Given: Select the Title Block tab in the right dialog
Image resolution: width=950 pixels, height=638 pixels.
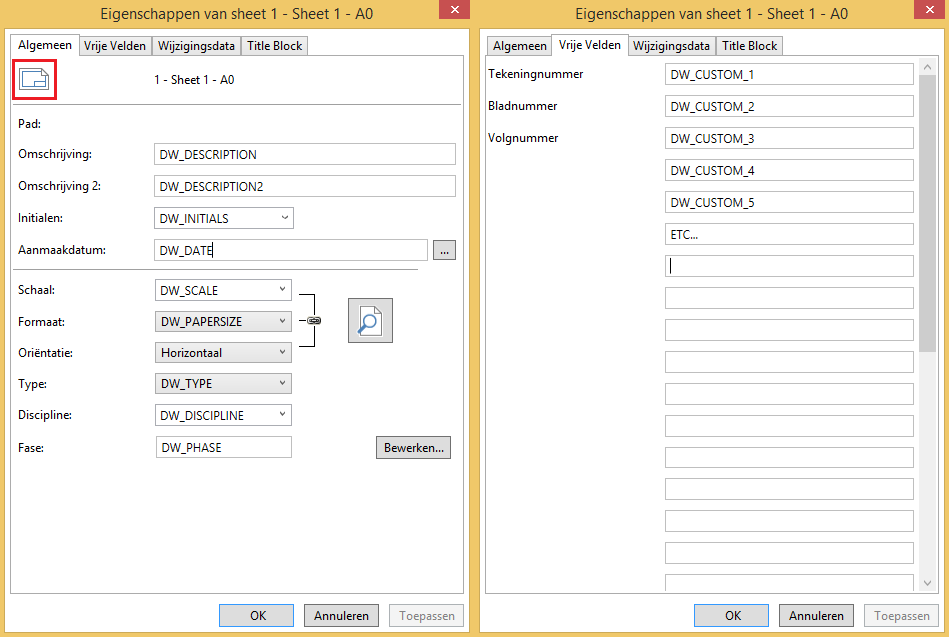Looking at the screenshot, I should tap(749, 46).
